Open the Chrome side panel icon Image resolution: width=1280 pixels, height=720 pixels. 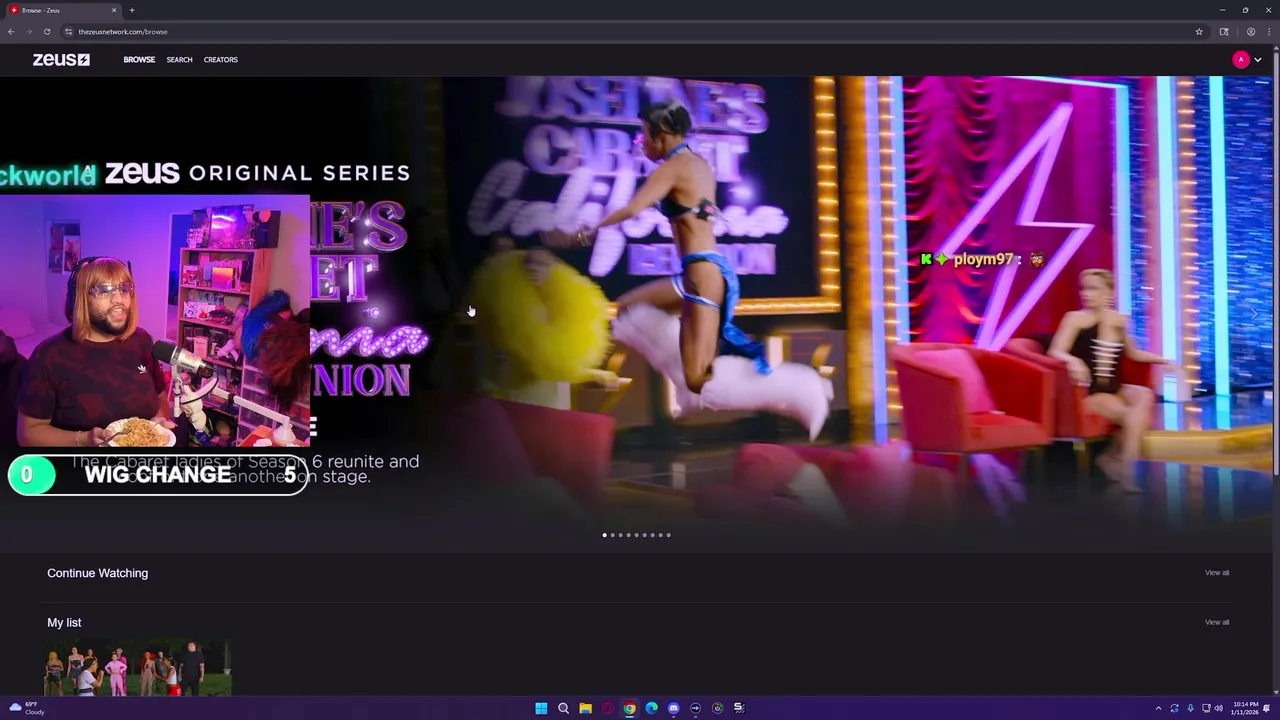tap(1224, 32)
